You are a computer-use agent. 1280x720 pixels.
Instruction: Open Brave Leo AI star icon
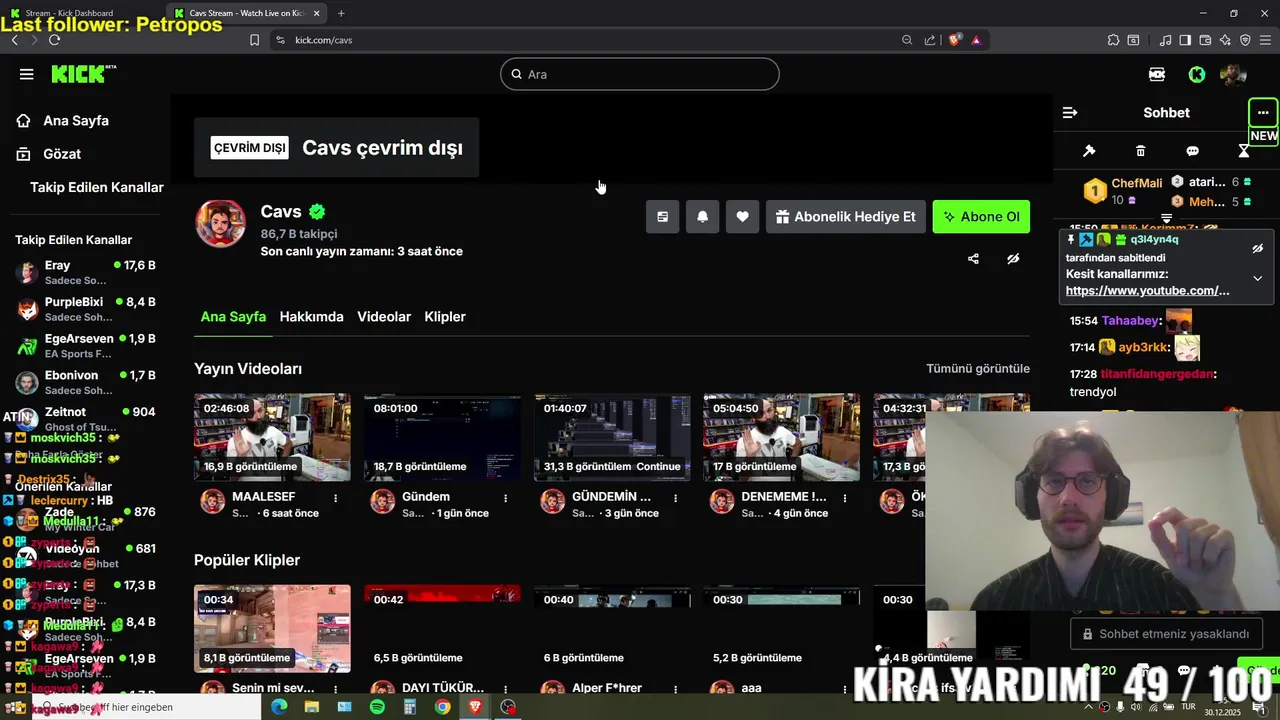1225,40
